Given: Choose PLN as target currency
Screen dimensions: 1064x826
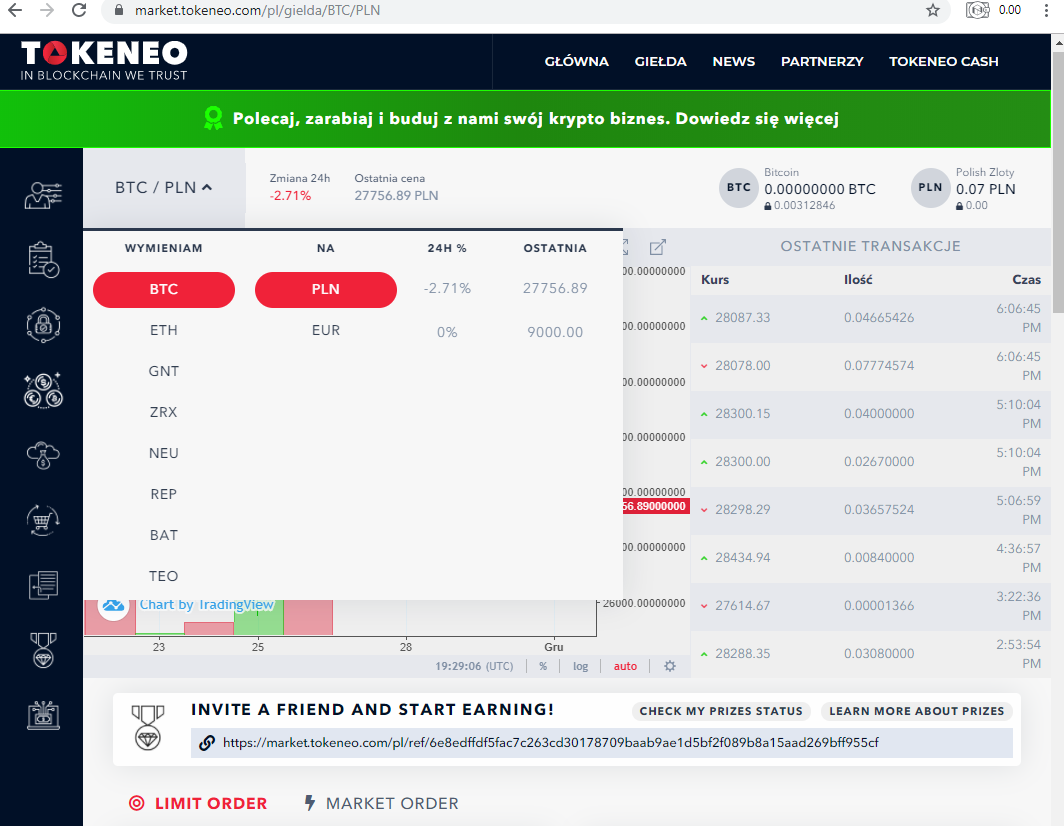Looking at the screenshot, I should [x=326, y=290].
